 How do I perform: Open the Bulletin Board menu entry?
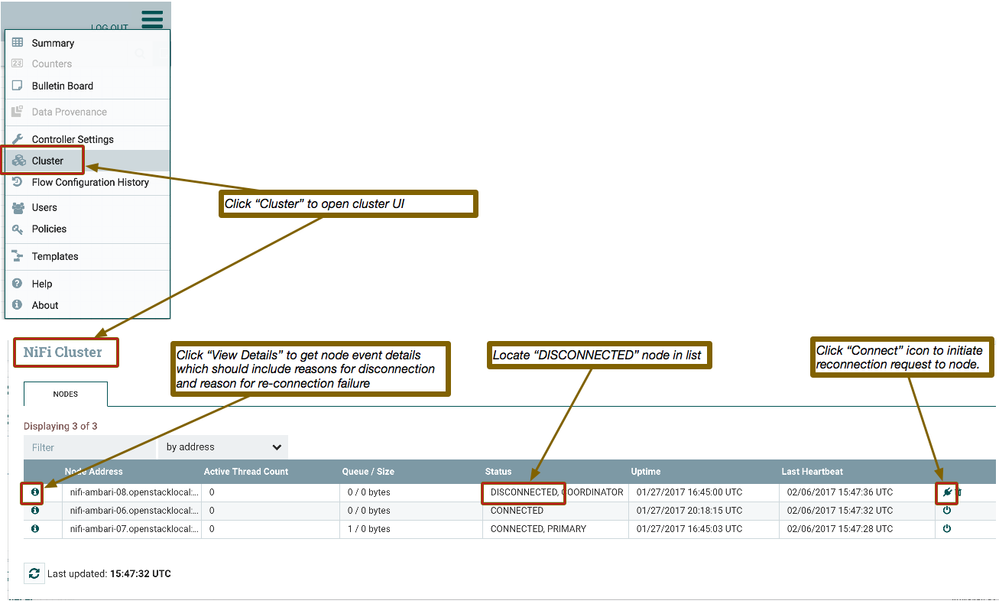[62, 85]
